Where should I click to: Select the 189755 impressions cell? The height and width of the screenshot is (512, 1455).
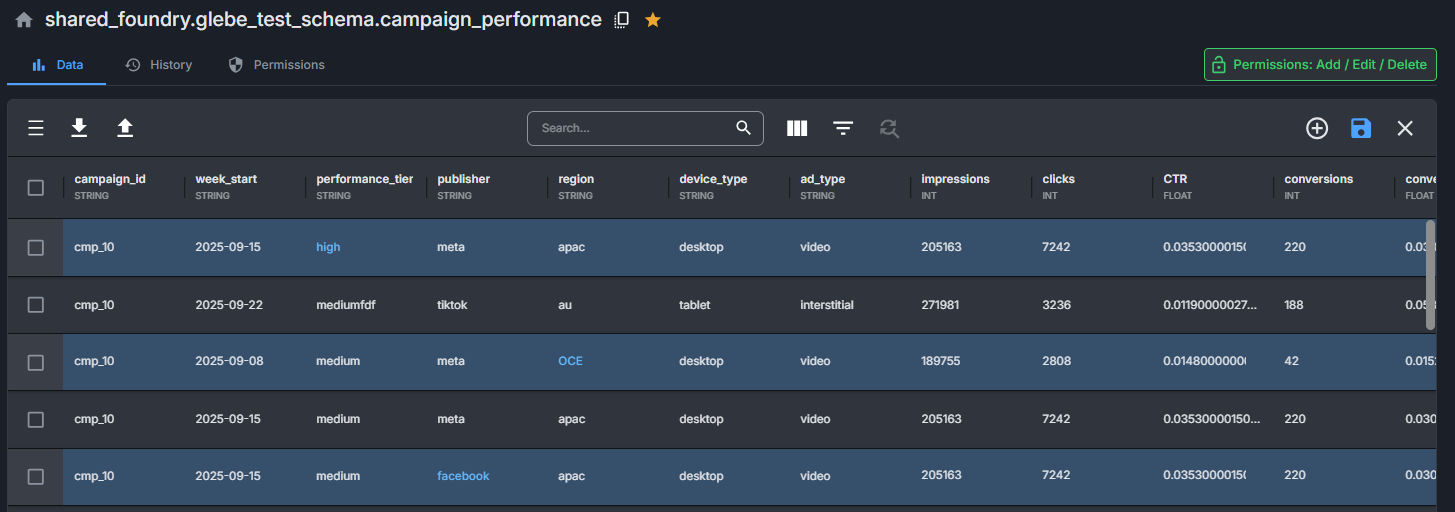pyautogui.click(x=970, y=361)
